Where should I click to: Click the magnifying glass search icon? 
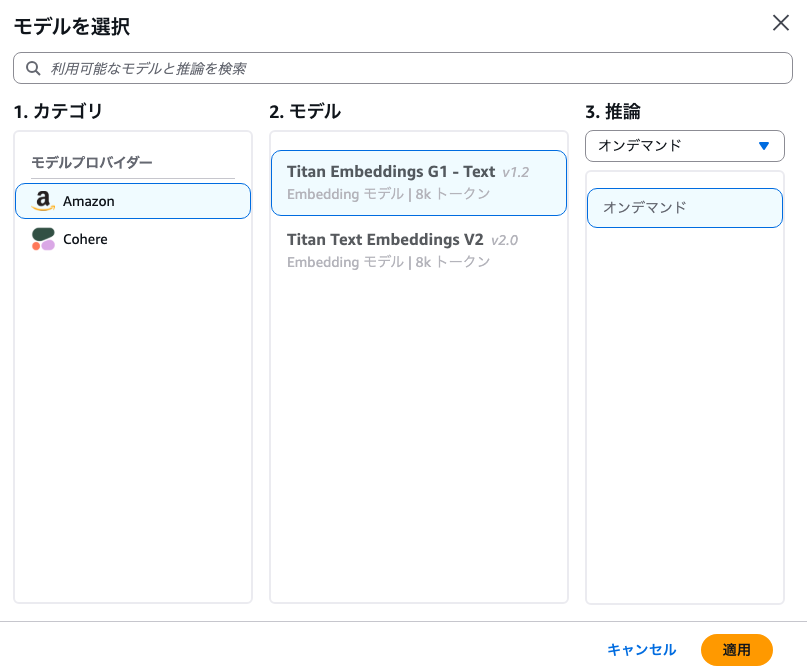[33, 68]
